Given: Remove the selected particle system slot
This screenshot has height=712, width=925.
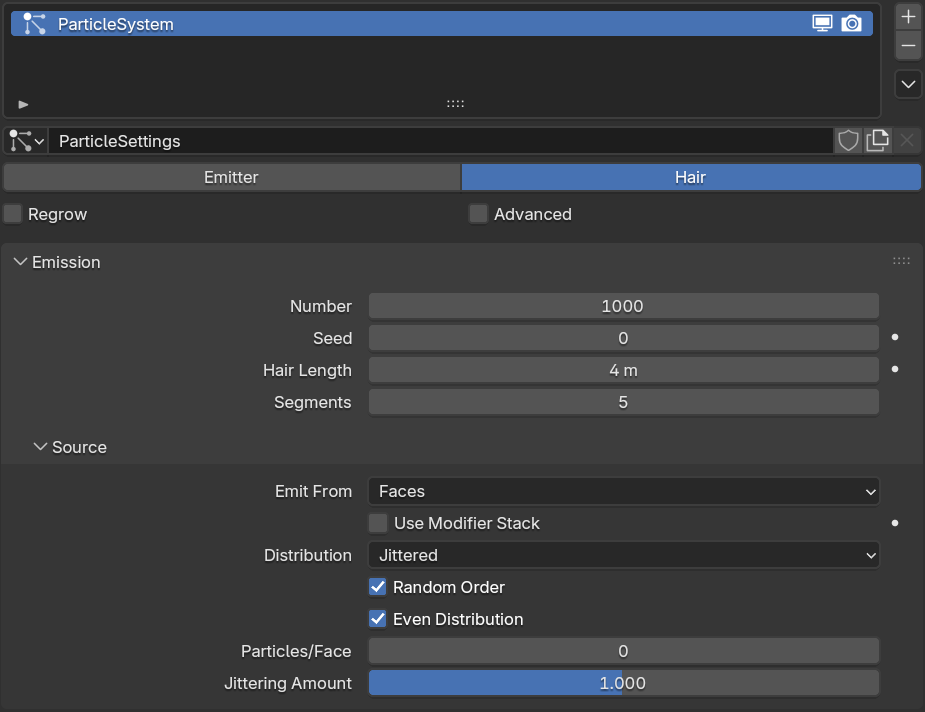Looking at the screenshot, I should pyautogui.click(x=908, y=46).
